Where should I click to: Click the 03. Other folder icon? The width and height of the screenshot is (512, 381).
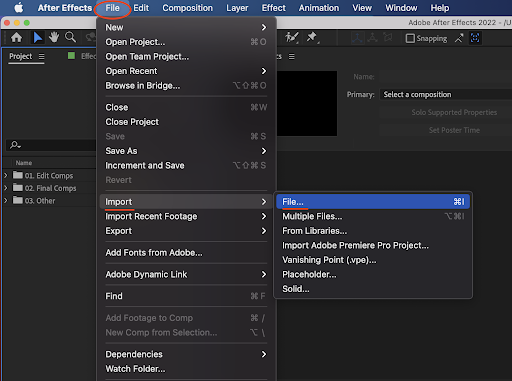[18, 200]
